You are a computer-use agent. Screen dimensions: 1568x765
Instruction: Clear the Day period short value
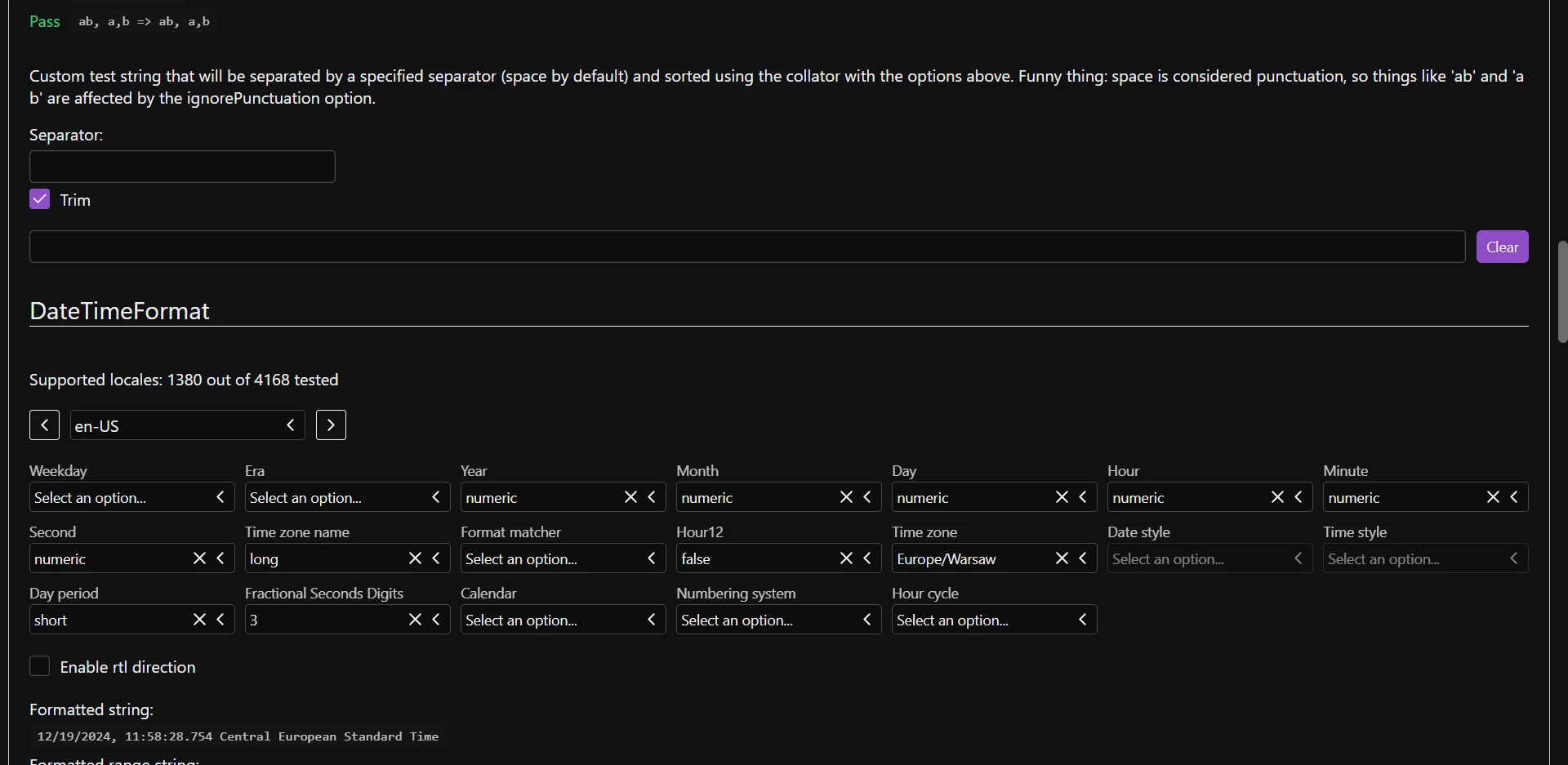point(199,620)
